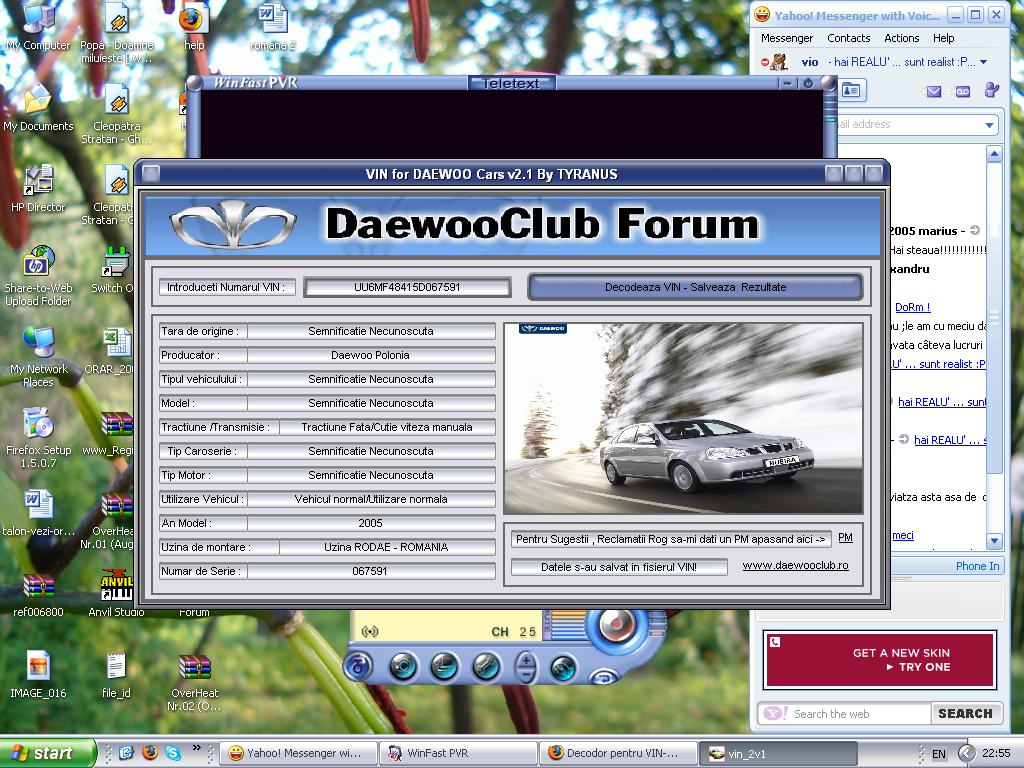
Task: Switch to WinFast PVR taskbar button
Action: 458,753
